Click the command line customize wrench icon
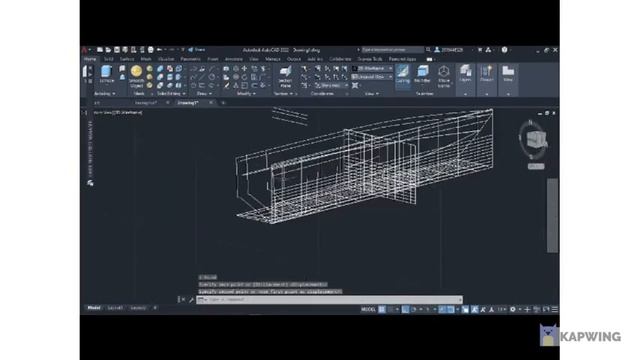 pos(191,300)
